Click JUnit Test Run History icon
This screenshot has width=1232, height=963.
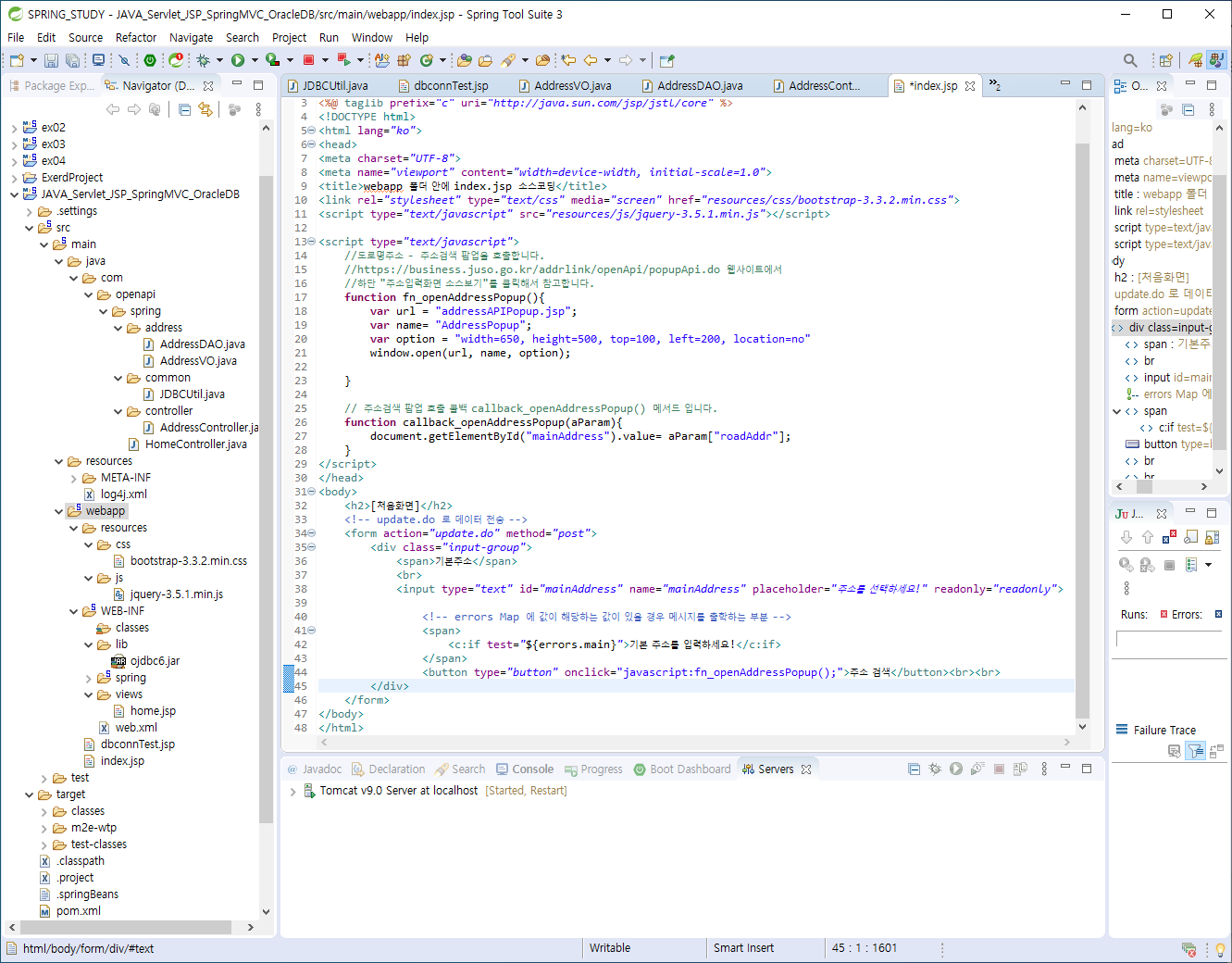1191,565
